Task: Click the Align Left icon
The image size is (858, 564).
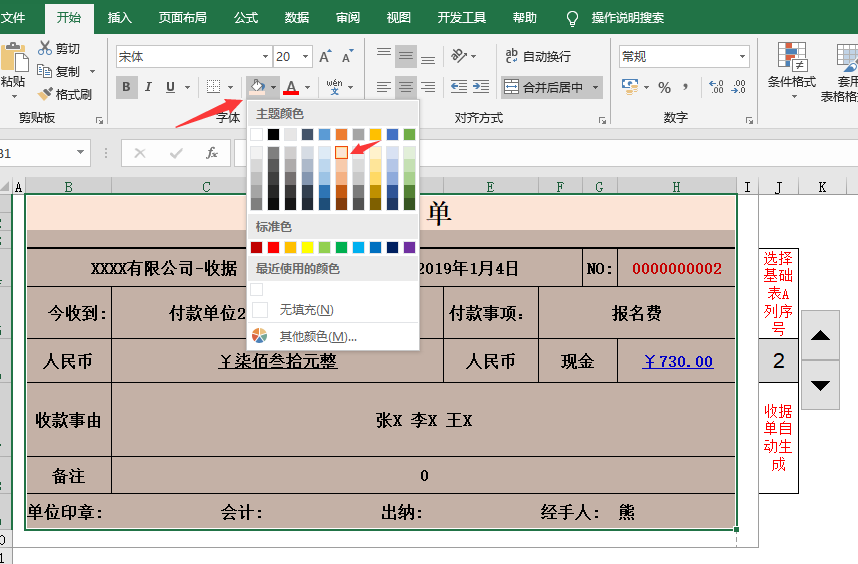Action: click(384, 87)
